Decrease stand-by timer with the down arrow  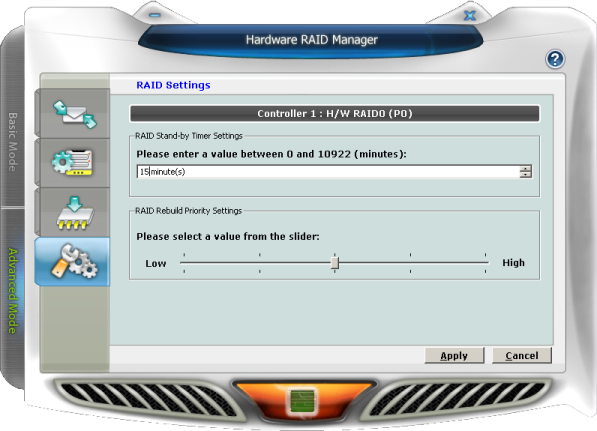[525, 174]
